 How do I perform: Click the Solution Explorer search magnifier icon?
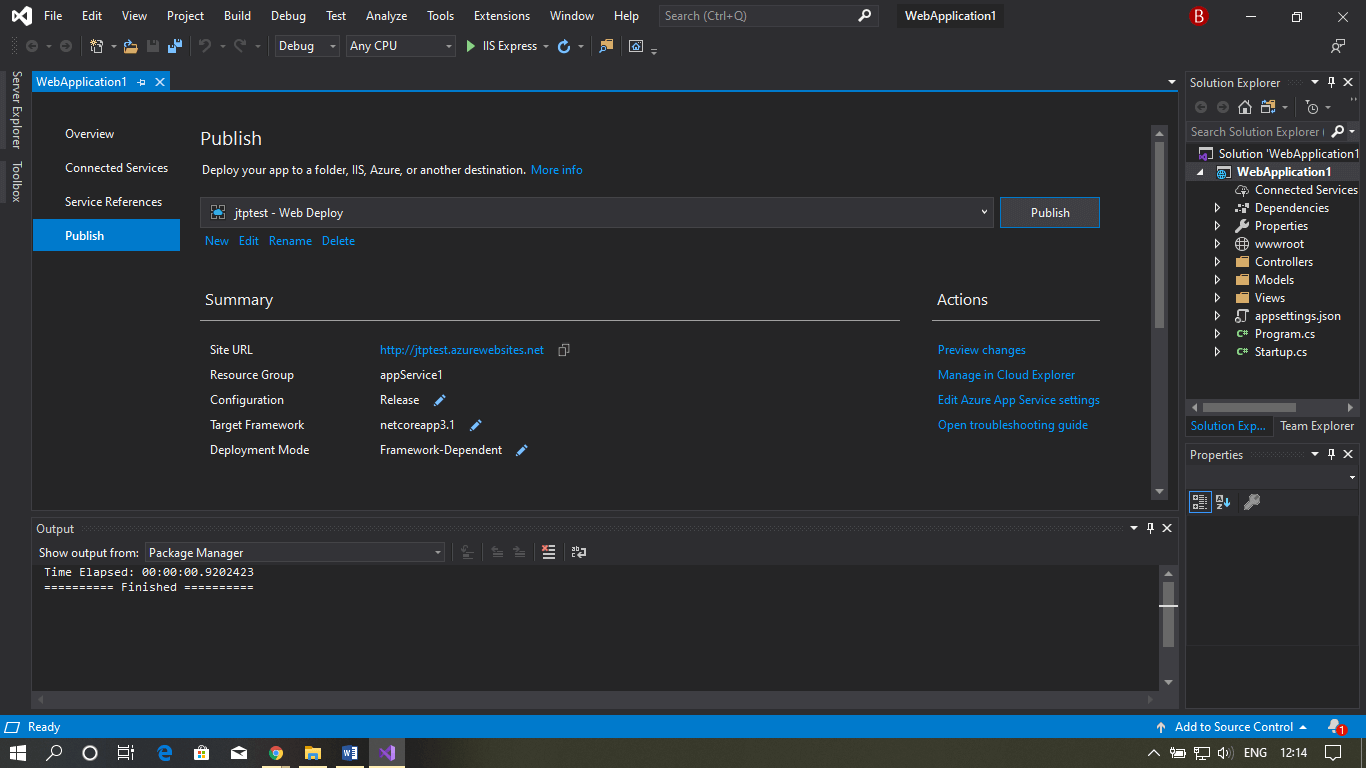pos(1338,132)
